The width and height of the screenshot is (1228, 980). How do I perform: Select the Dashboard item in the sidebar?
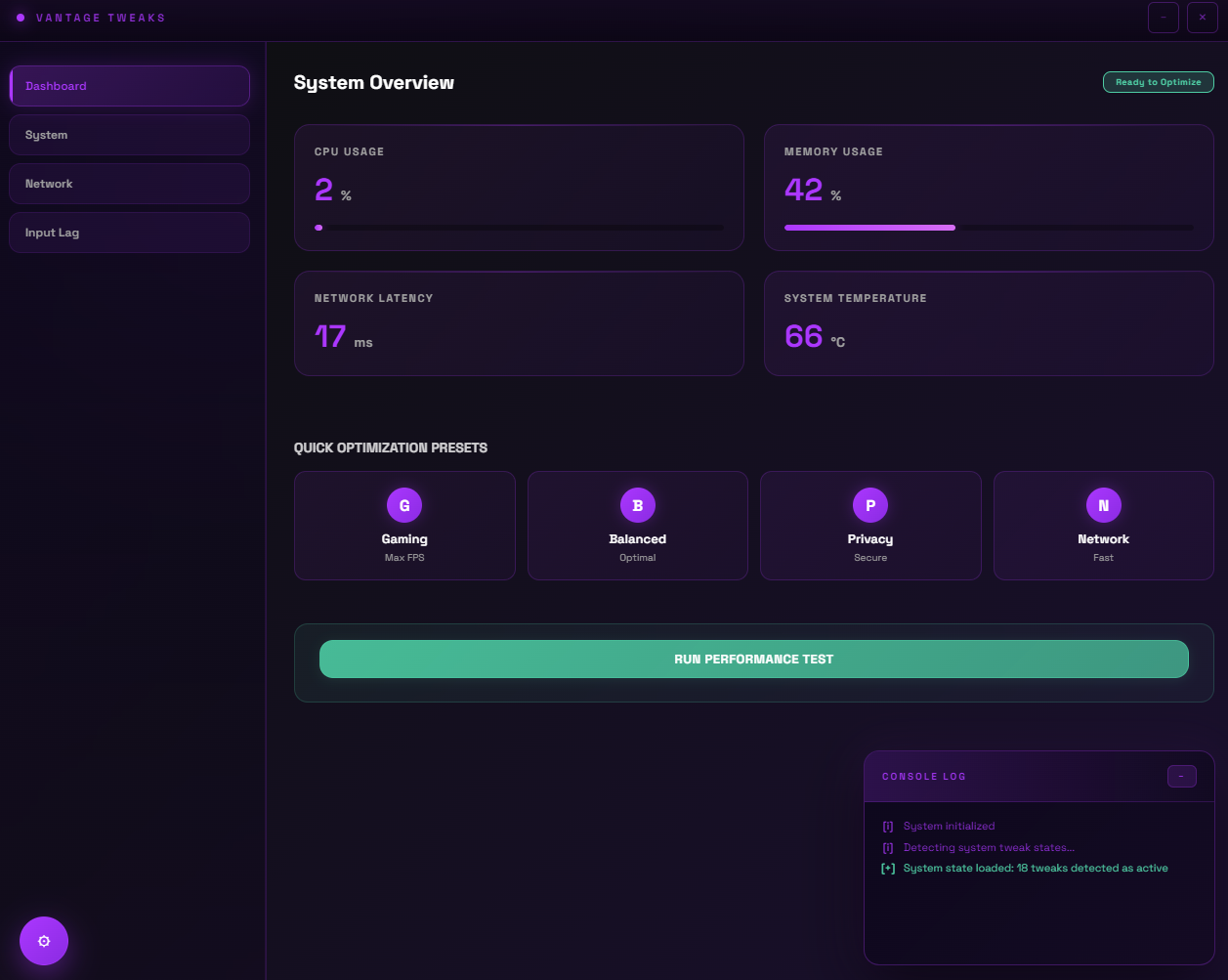[x=129, y=86]
